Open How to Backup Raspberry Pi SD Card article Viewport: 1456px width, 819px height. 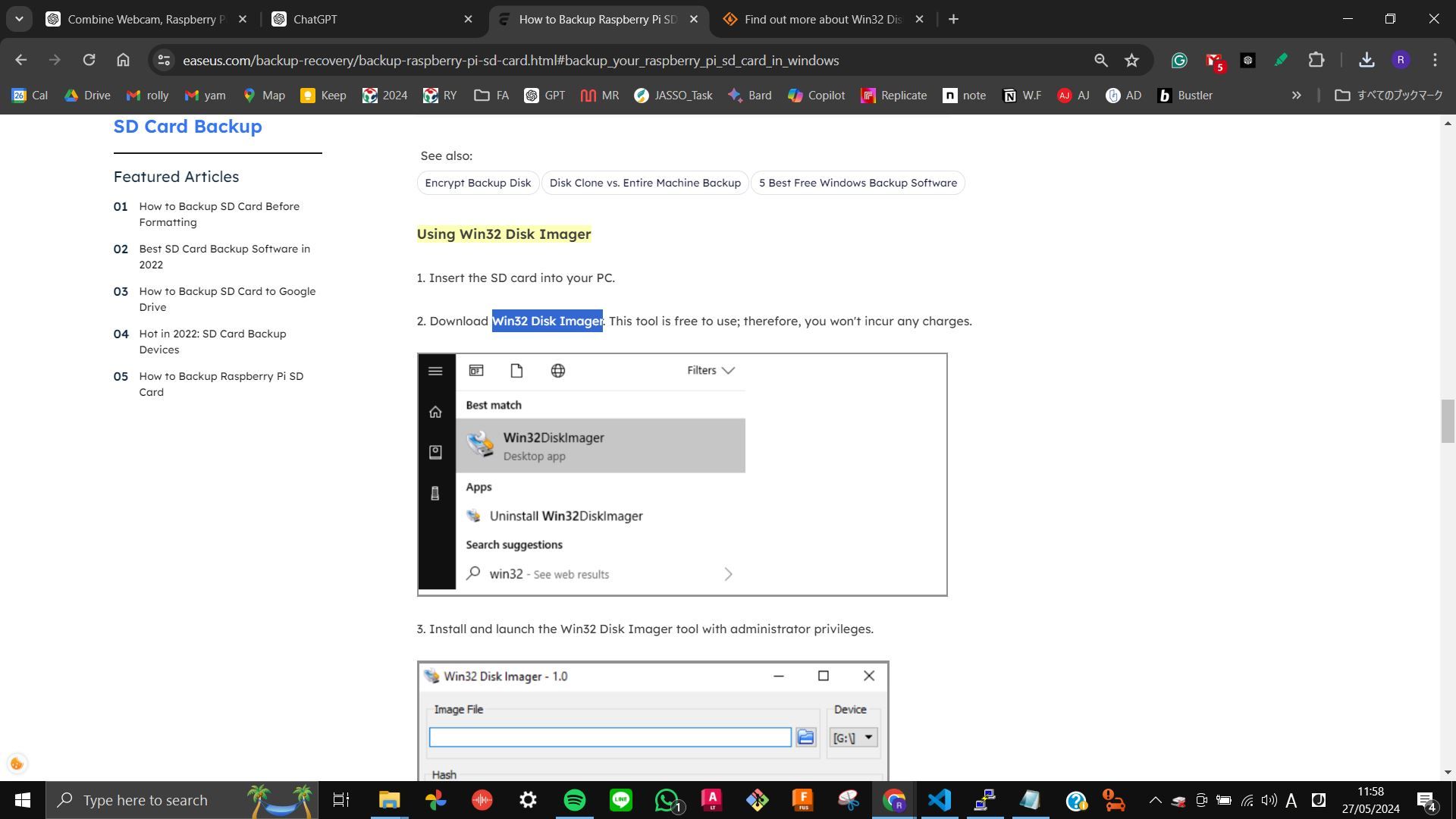221,384
